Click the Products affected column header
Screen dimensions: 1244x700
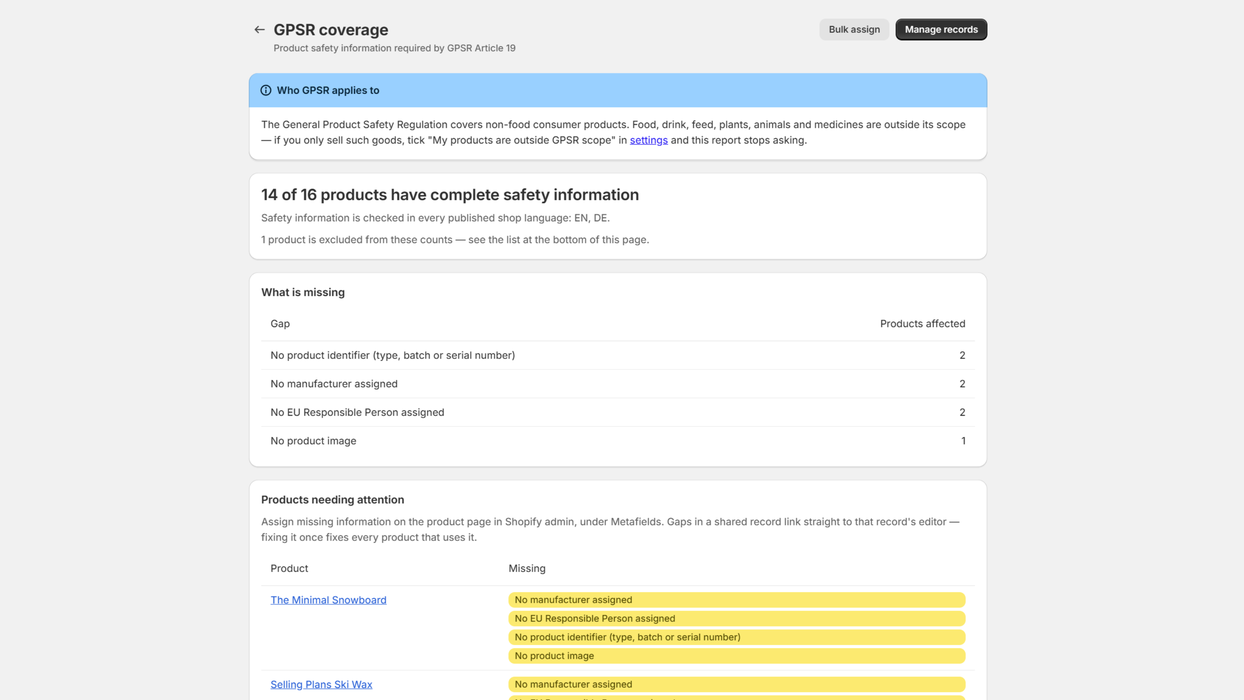[923, 324]
